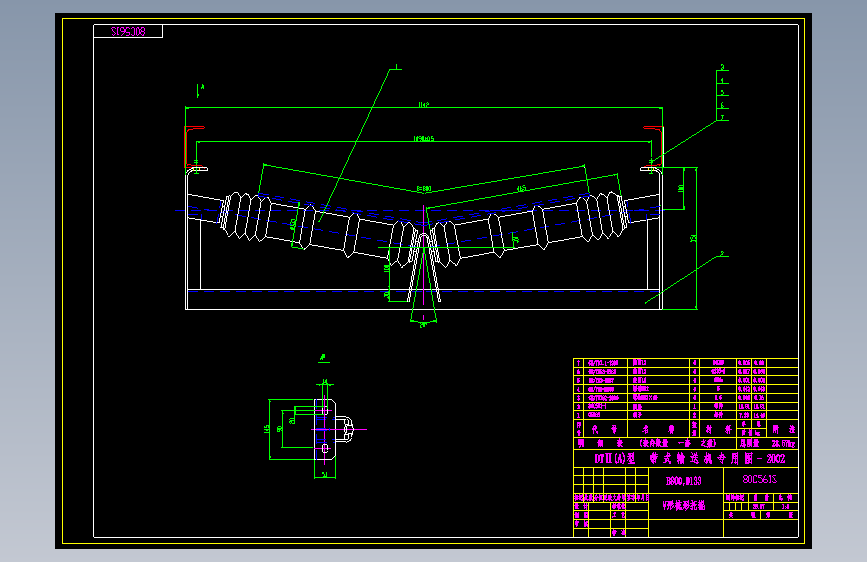Click part callout balloon 1 above the rollers

tap(396, 66)
